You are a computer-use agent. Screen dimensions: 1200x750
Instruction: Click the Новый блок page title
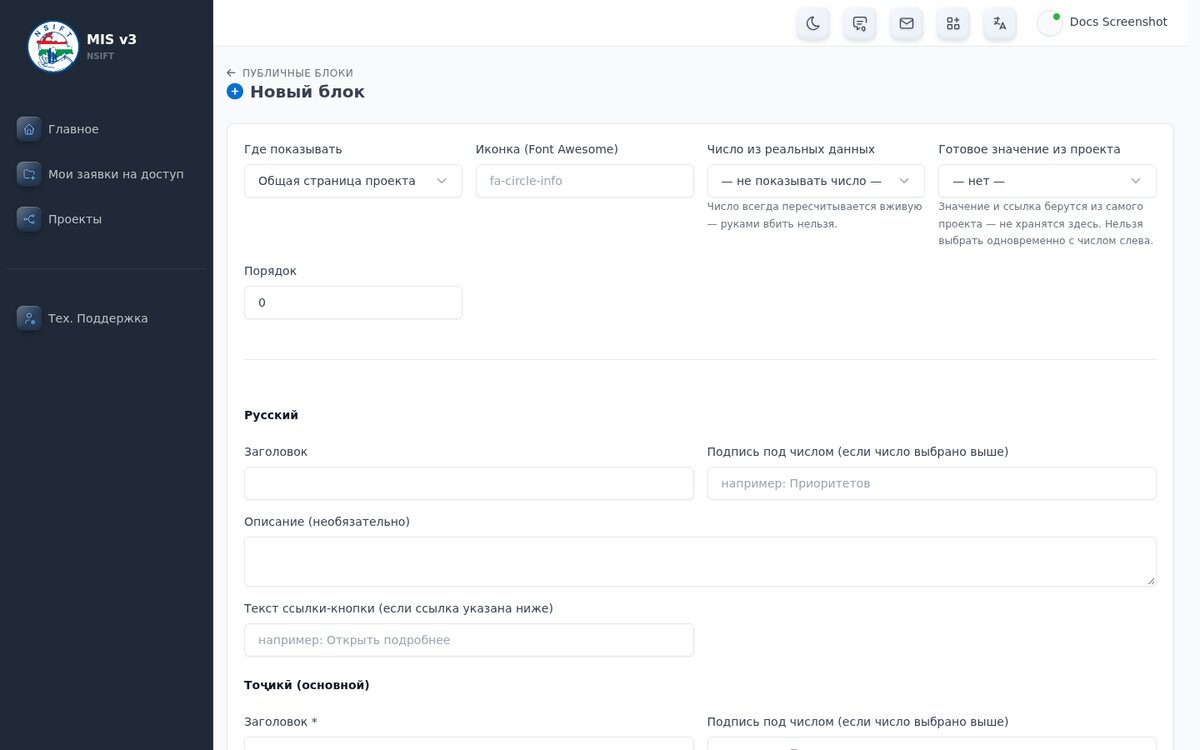(x=307, y=92)
